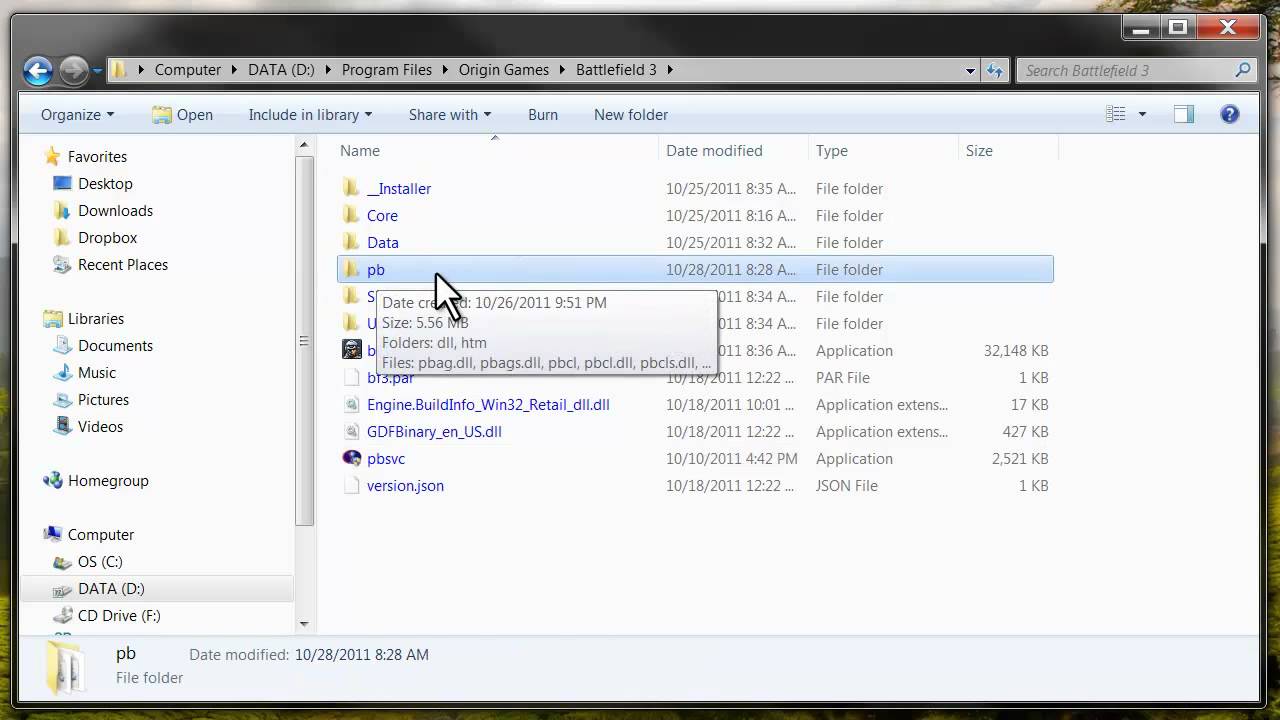Select the pb folder icon

coord(351,269)
